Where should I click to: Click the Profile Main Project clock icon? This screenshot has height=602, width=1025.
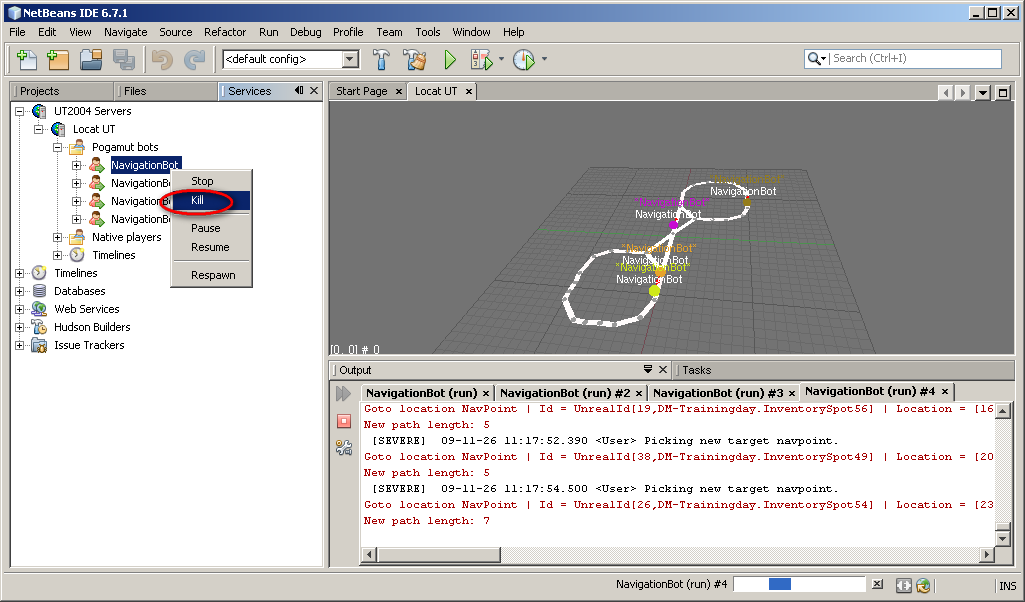pos(524,59)
